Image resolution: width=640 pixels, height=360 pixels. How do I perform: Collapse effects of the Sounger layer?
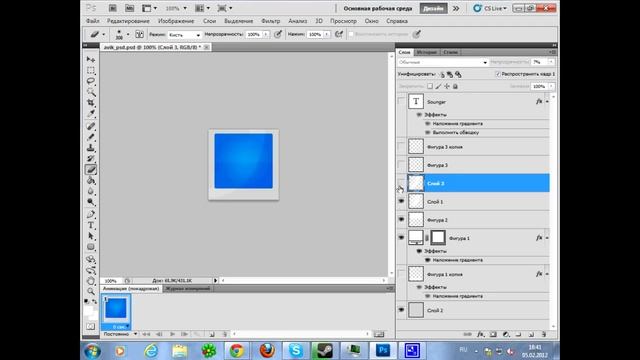[x=547, y=102]
